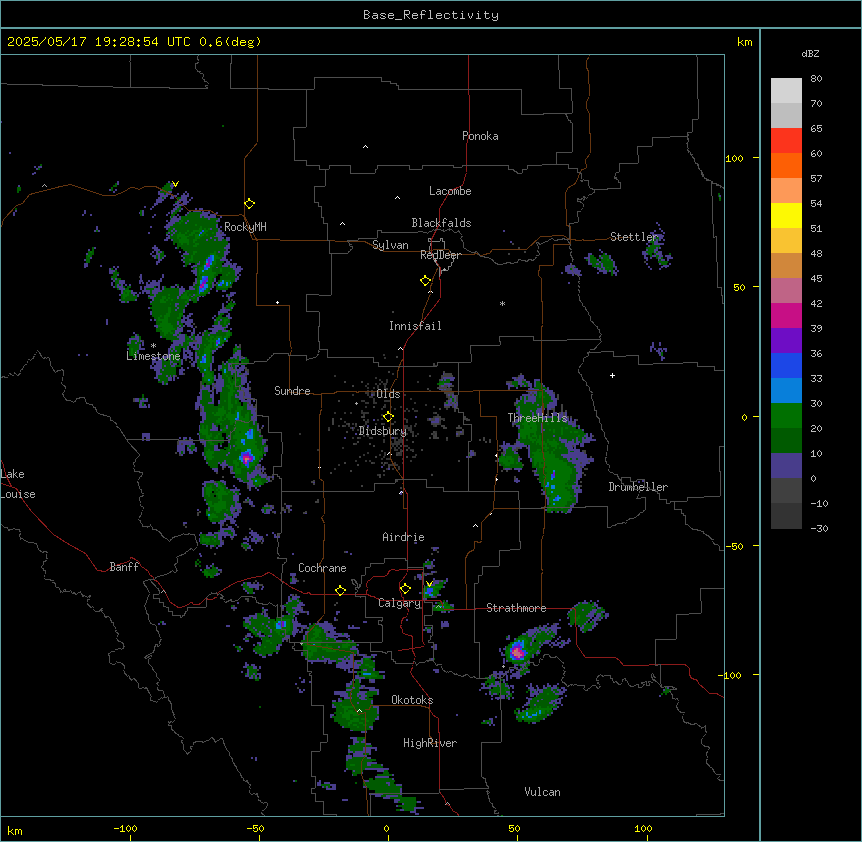Select the RedDeer city label
Screen dimensions: 862x842
click(x=440, y=255)
